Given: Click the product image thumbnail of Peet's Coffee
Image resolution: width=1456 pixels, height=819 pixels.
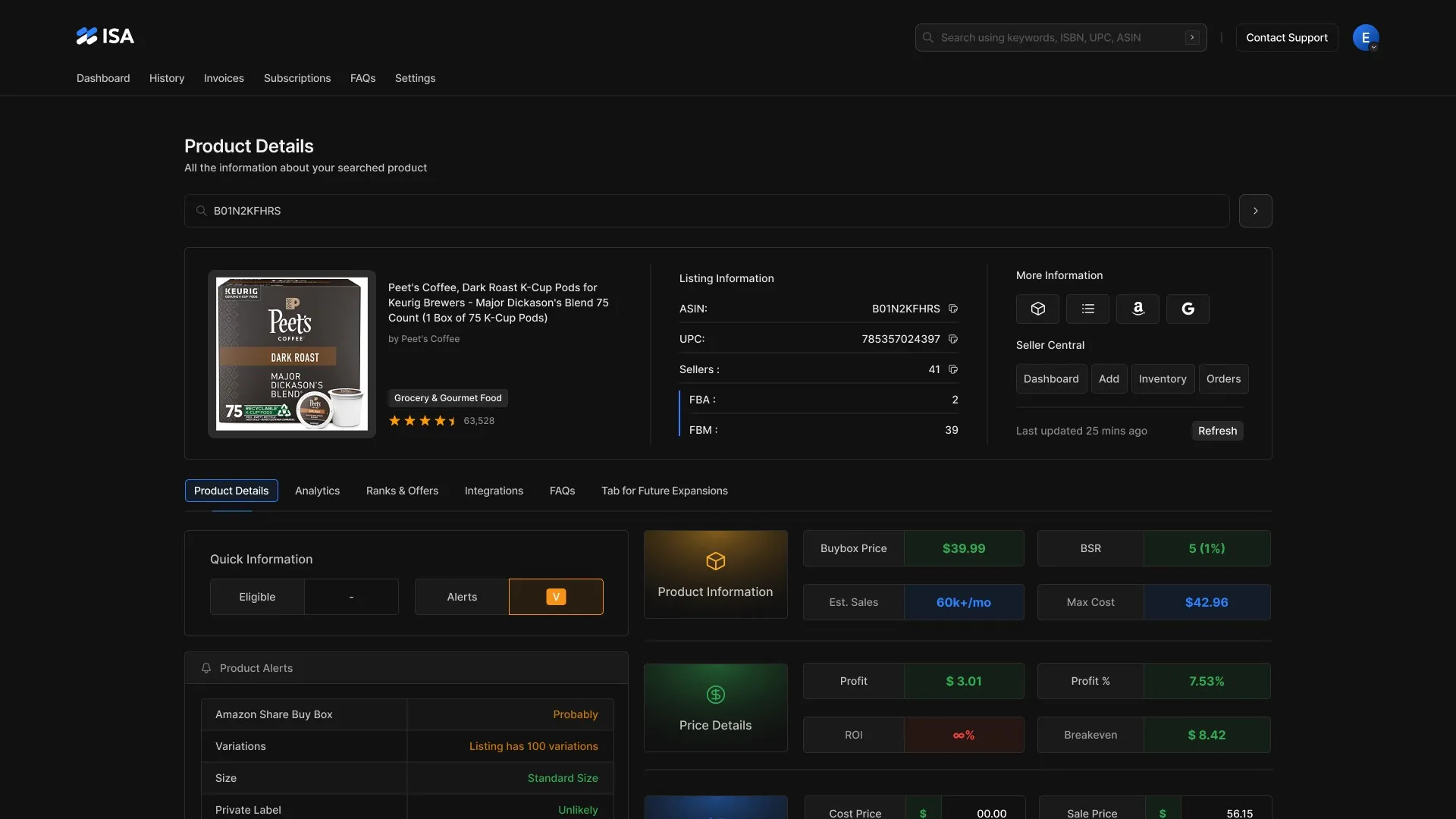Looking at the screenshot, I should tap(291, 353).
